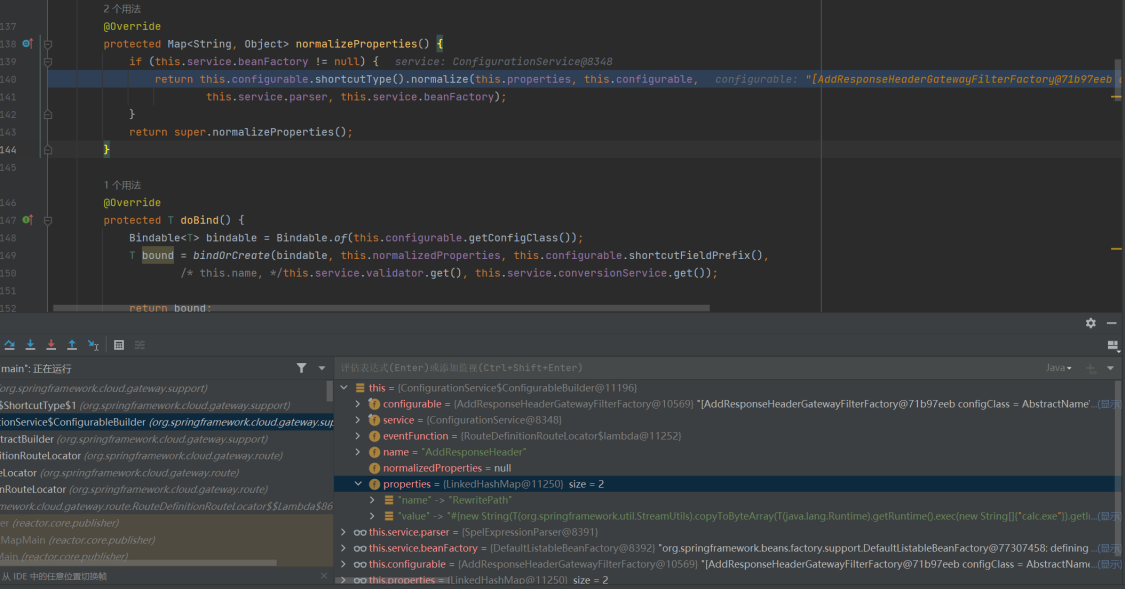This screenshot has height=589, width=1125.
Task: Click the Trace Current Stream Chain icon
Action: 140,345
